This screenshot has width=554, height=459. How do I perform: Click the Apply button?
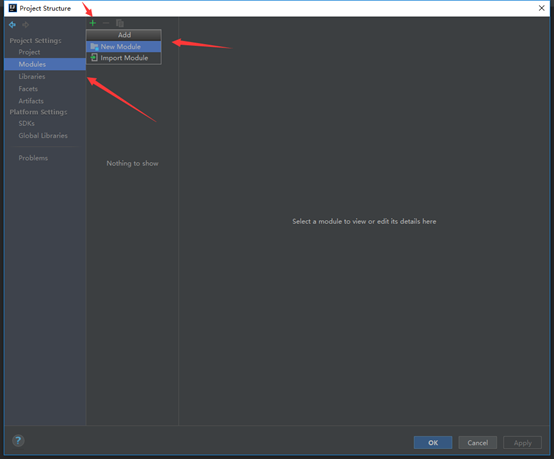click(523, 443)
